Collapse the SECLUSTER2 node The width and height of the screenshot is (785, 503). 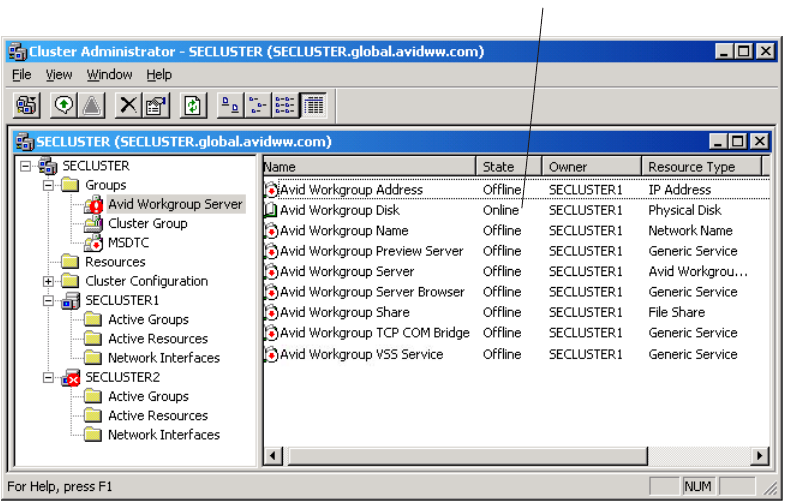[x=48, y=377]
